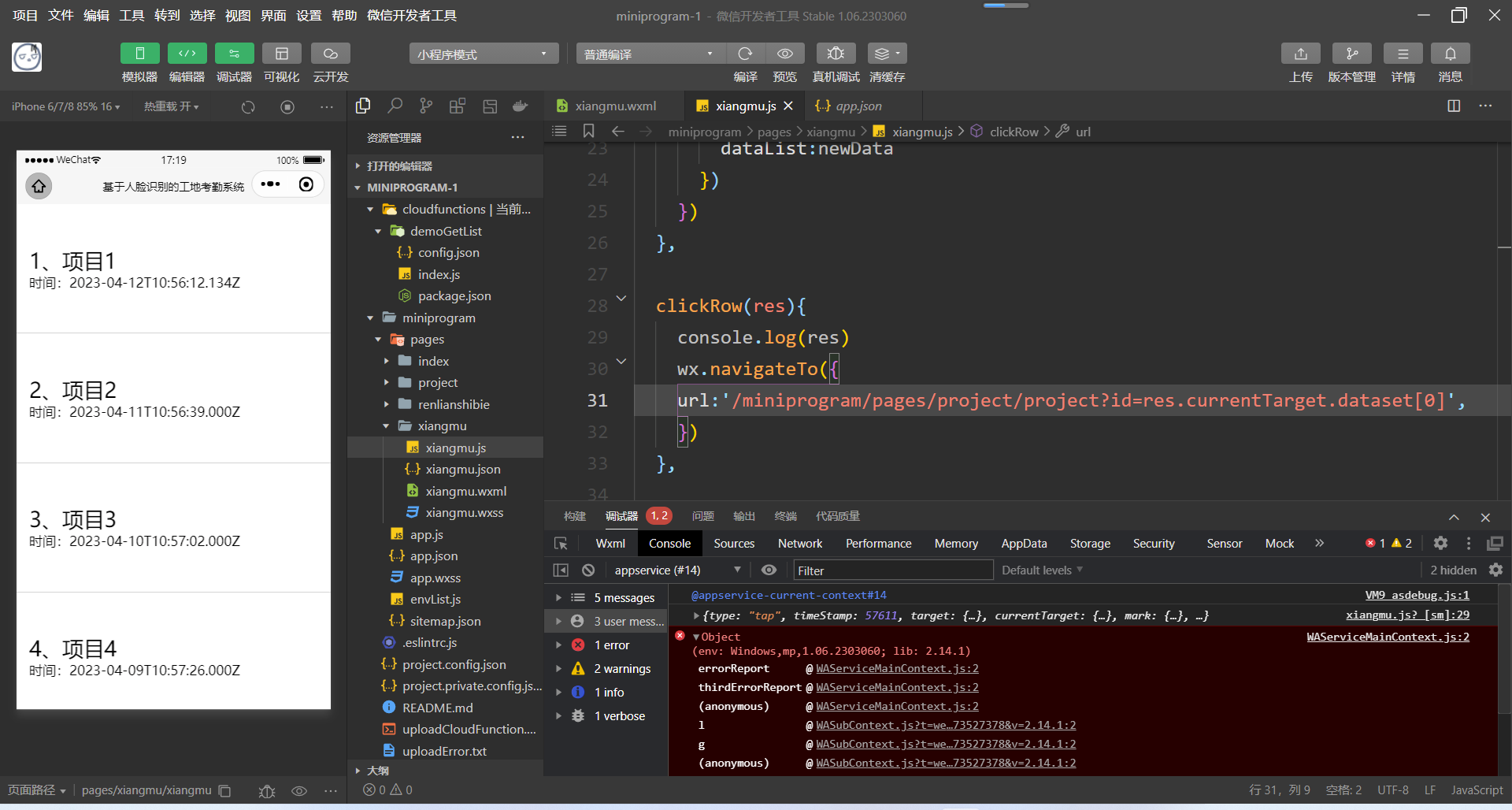Open the search icon in the sidebar

(x=395, y=106)
